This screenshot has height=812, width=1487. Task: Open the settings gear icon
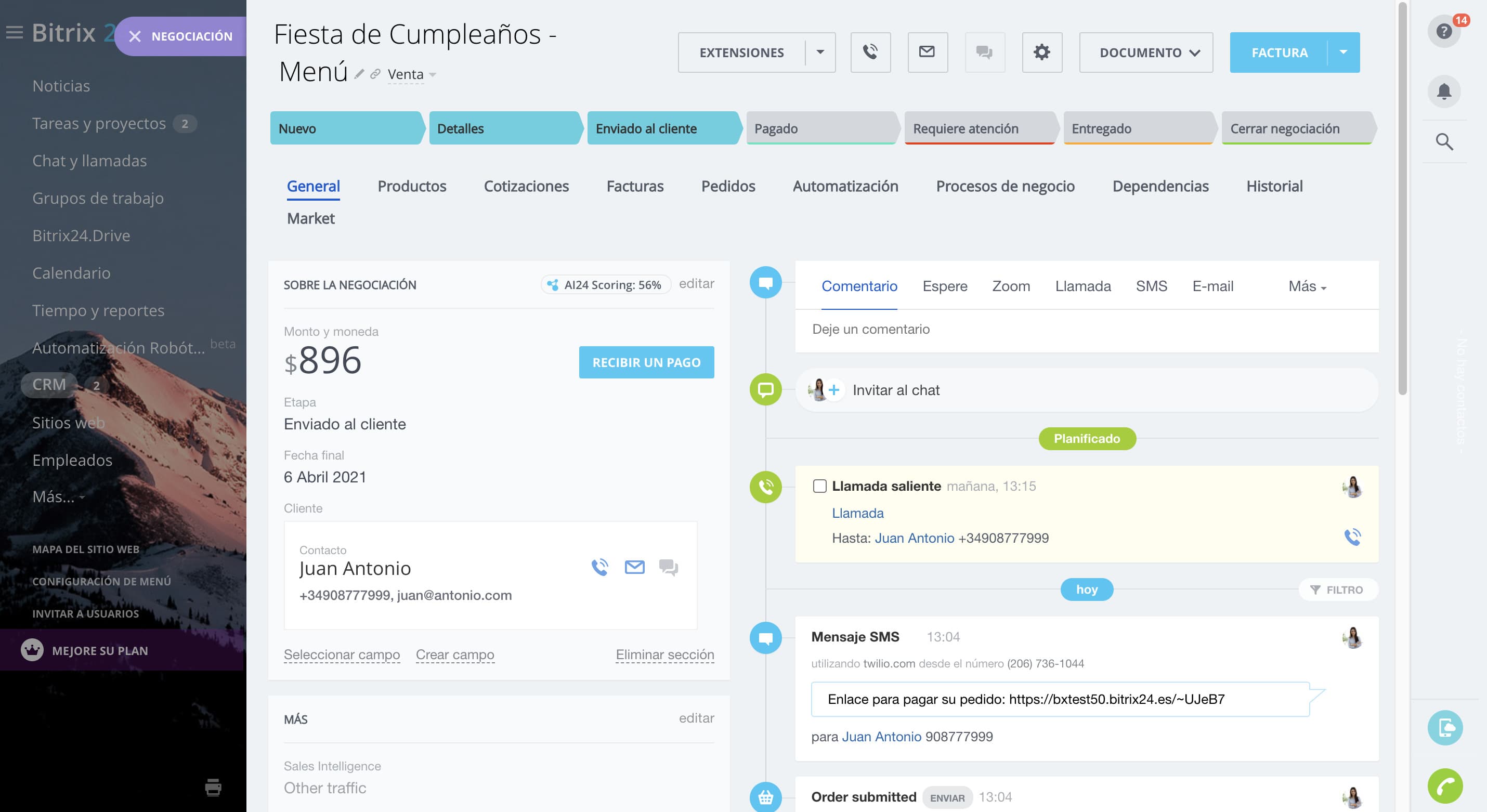[1041, 53]
